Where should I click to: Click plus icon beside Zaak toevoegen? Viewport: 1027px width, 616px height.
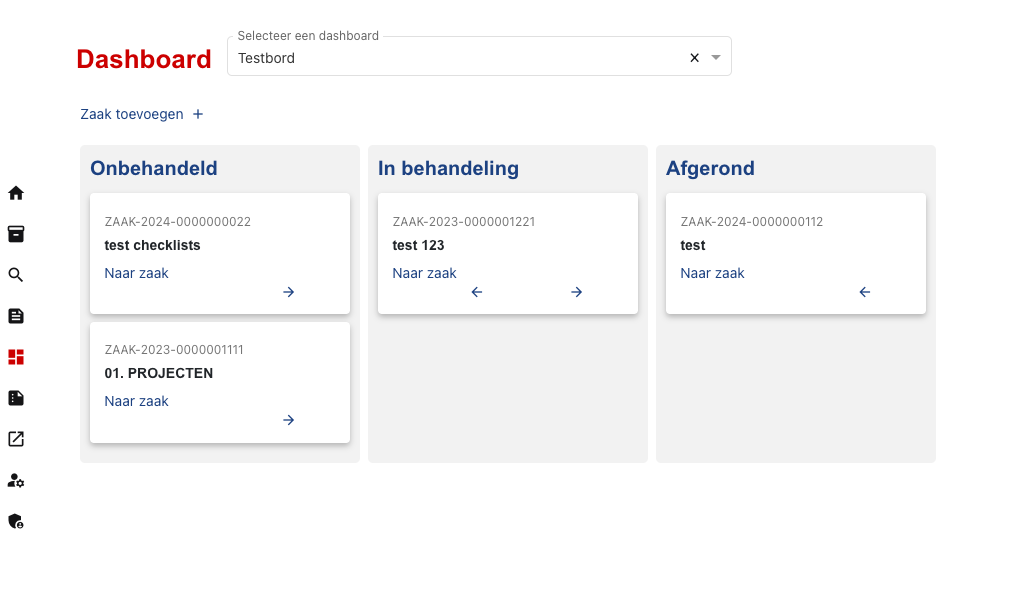click(198, 114)
